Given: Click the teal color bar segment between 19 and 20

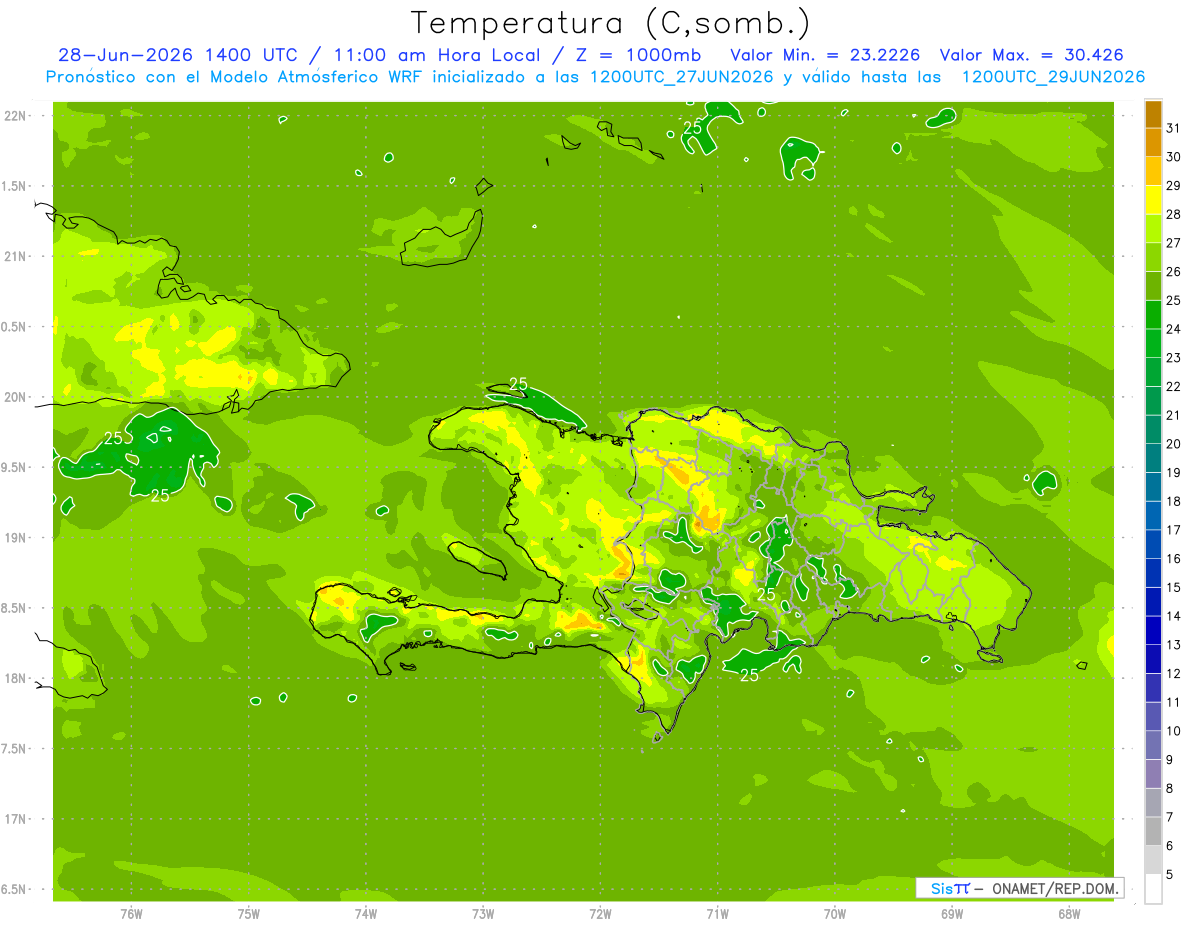Looking at the screenshot, I should click(x=1153, y=458).
